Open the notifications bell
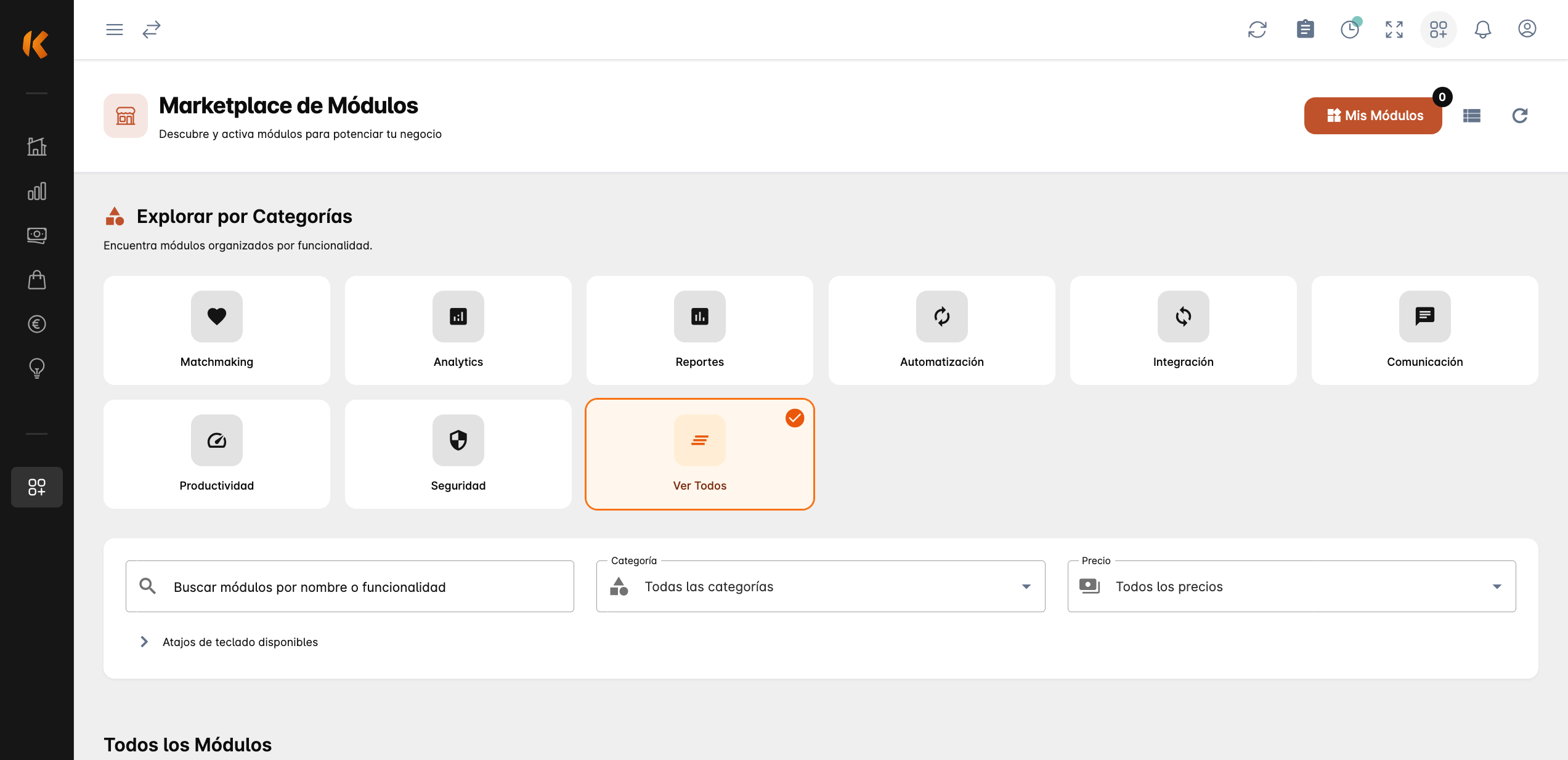This screenshot has height=760, width=1568. point(1483,30)
